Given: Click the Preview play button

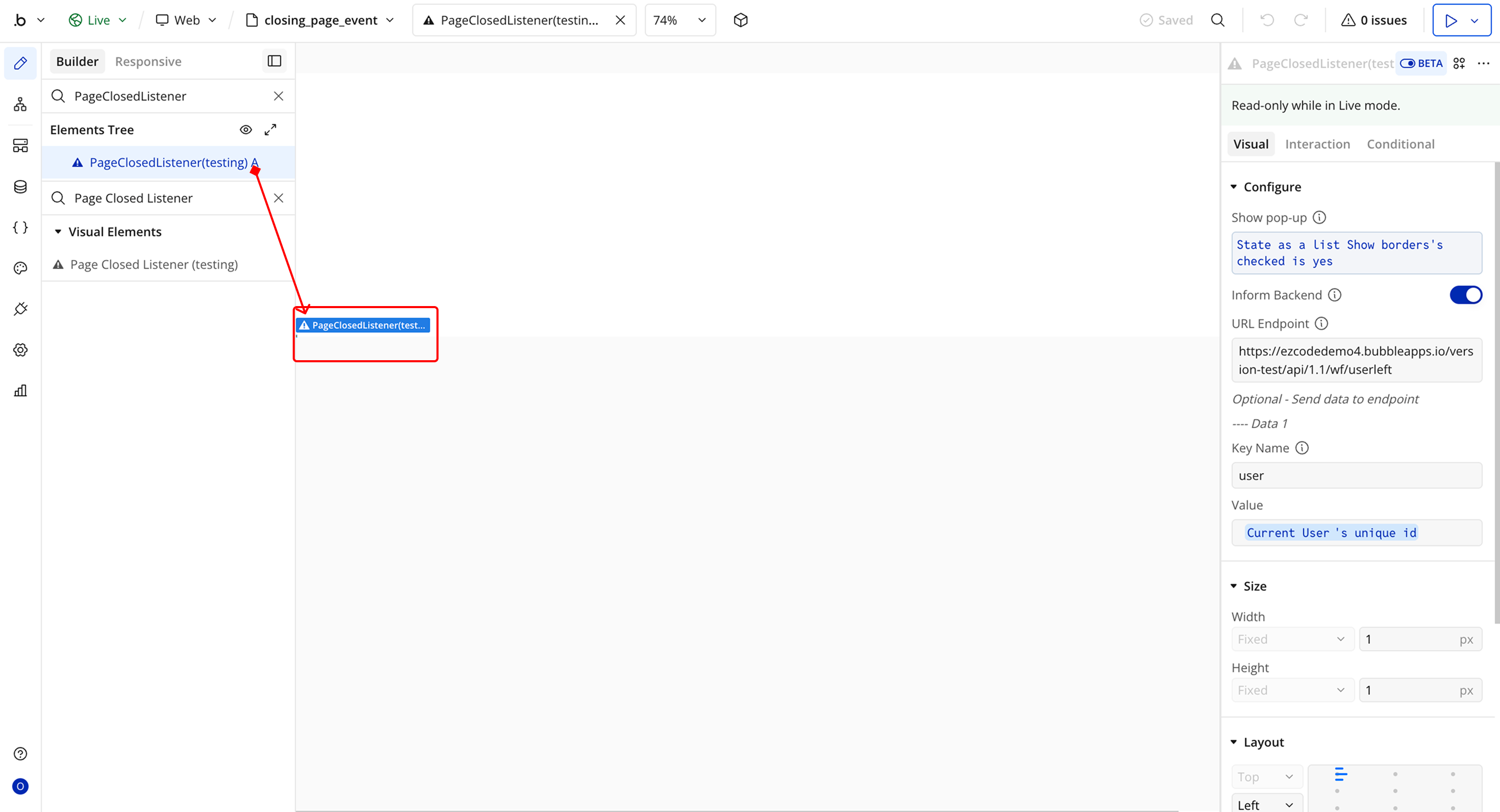Looking at the screenshot, I should click(1451, 20).
